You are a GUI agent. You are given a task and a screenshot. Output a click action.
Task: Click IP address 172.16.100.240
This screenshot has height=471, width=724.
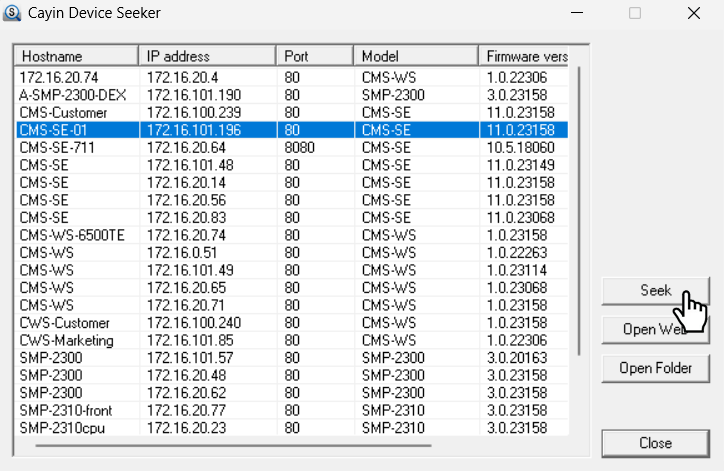(194, 323)
